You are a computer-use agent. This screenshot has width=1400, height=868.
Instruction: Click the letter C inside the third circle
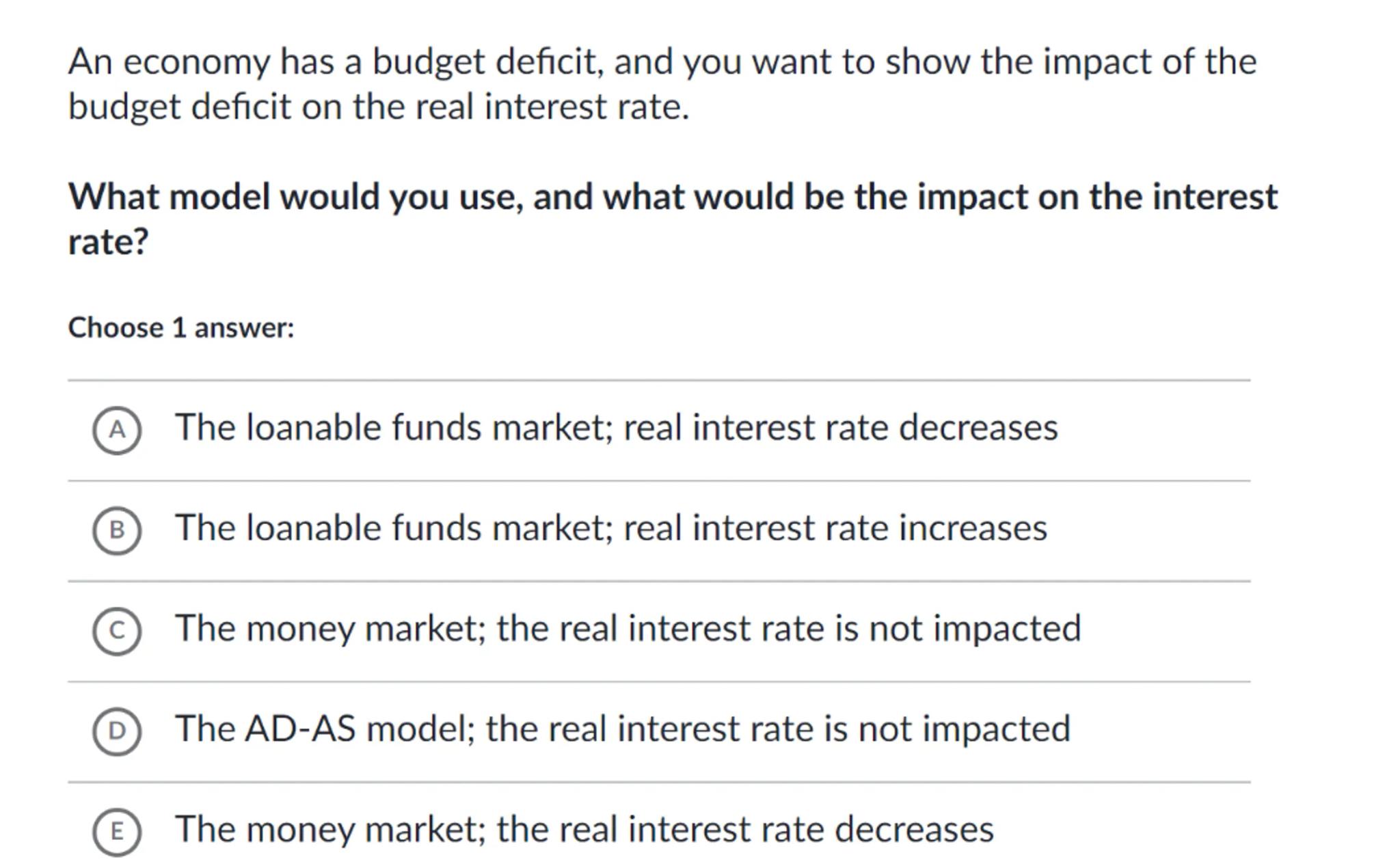[x=117, y=631]
